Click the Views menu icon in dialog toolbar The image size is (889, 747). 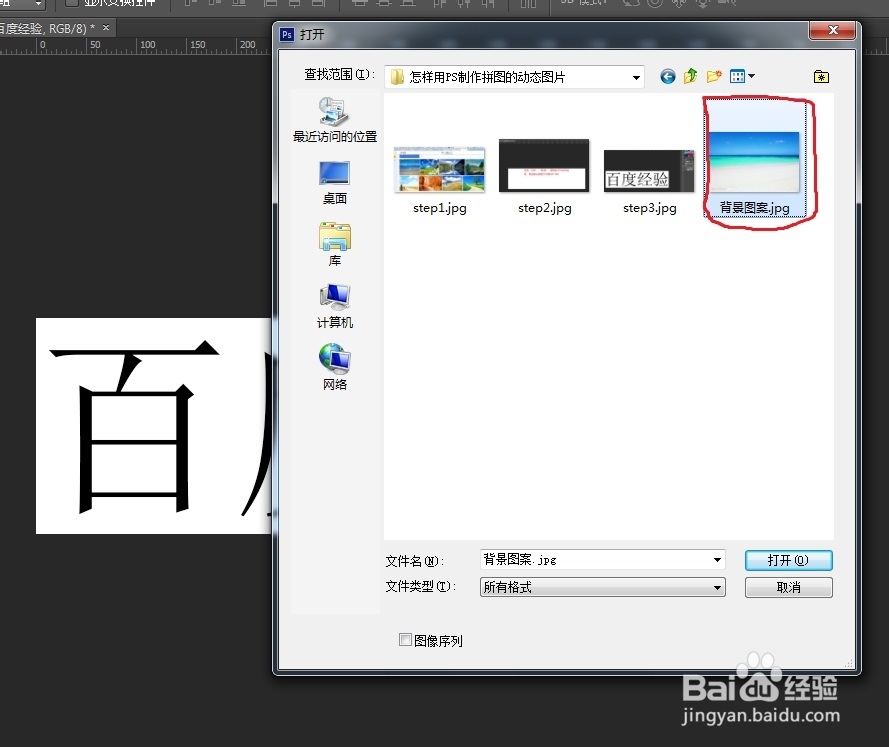click(736, 76)
